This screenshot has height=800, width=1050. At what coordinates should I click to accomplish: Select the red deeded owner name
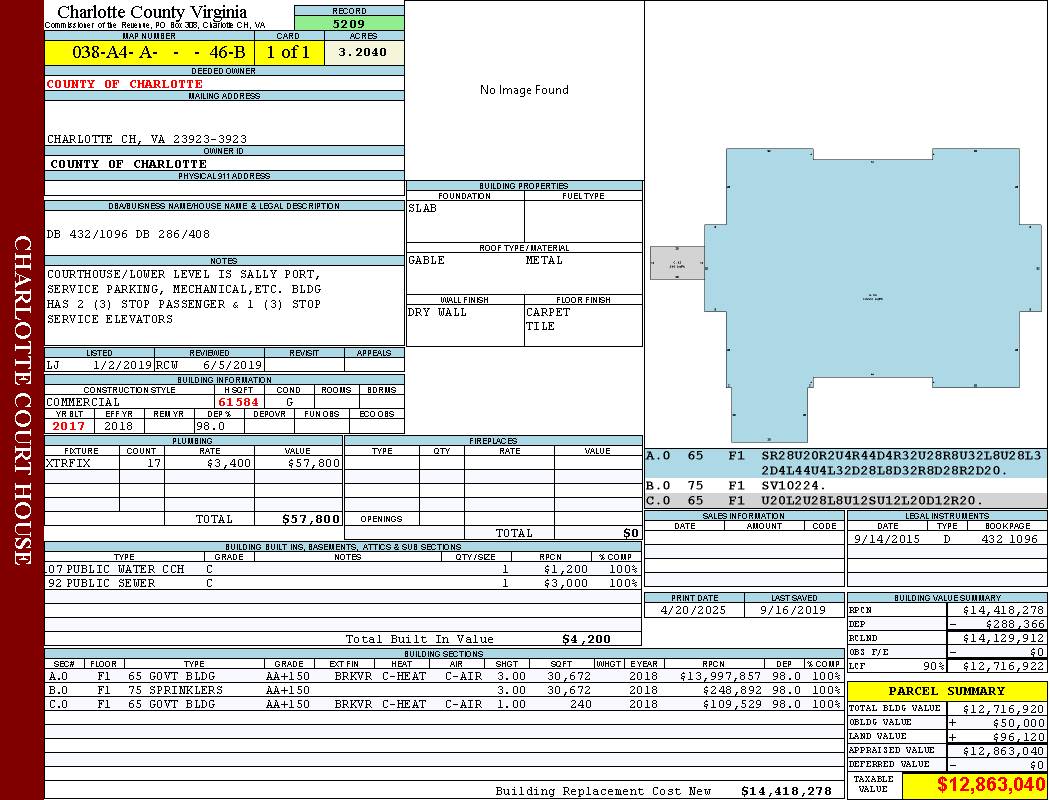tap(125, 84)
